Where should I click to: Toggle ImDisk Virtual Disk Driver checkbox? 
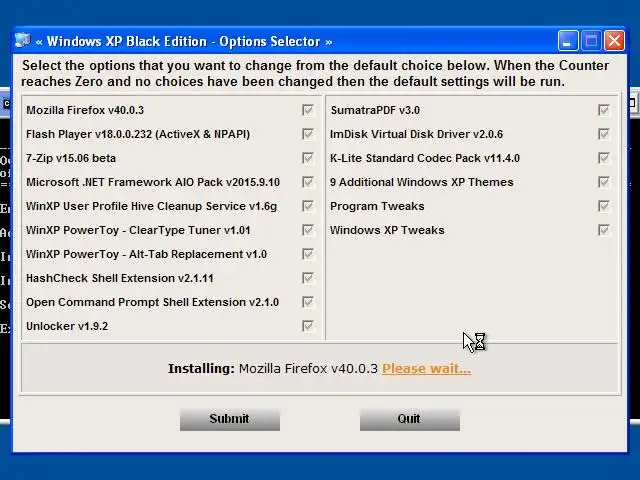tap(604, 134)
